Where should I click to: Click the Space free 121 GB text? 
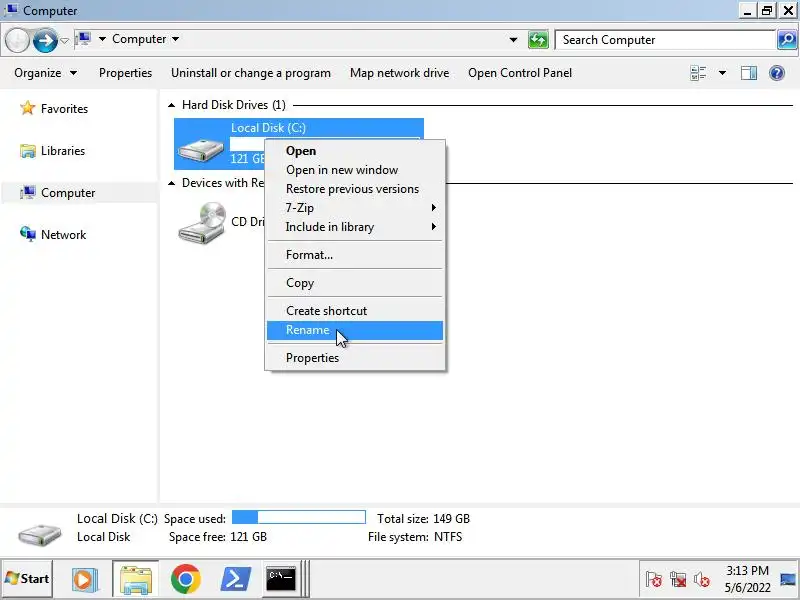point(218,537)
